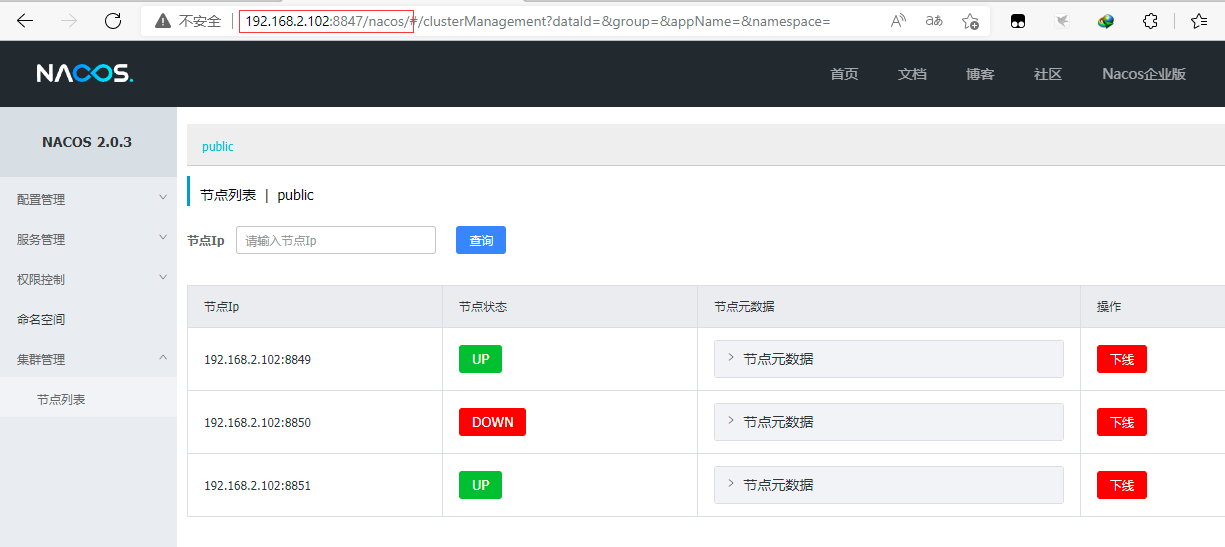The height and width of the screenshot is (547, 1225).
Task: Add this page to favorites star icon
Action: pyautogui.click(x=969, y=21)
